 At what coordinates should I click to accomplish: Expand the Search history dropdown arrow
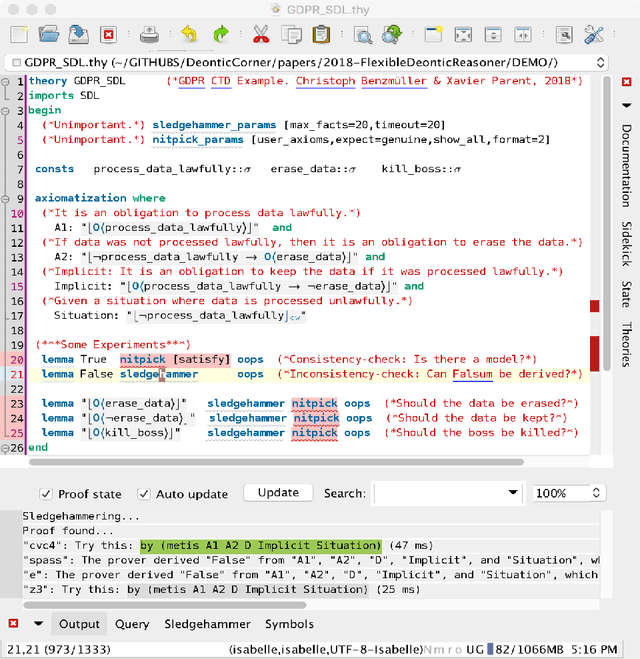[x=513, y=494]
